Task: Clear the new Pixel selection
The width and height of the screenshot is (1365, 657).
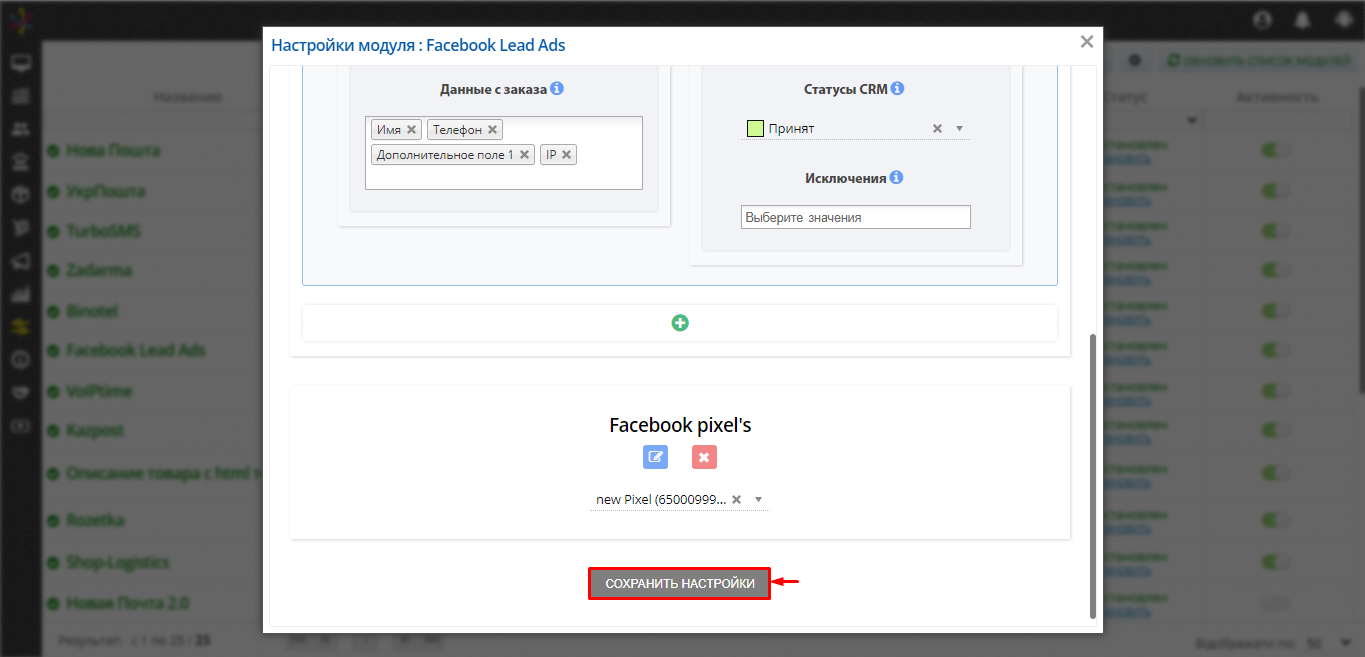Action: click(x=736, y=499)
